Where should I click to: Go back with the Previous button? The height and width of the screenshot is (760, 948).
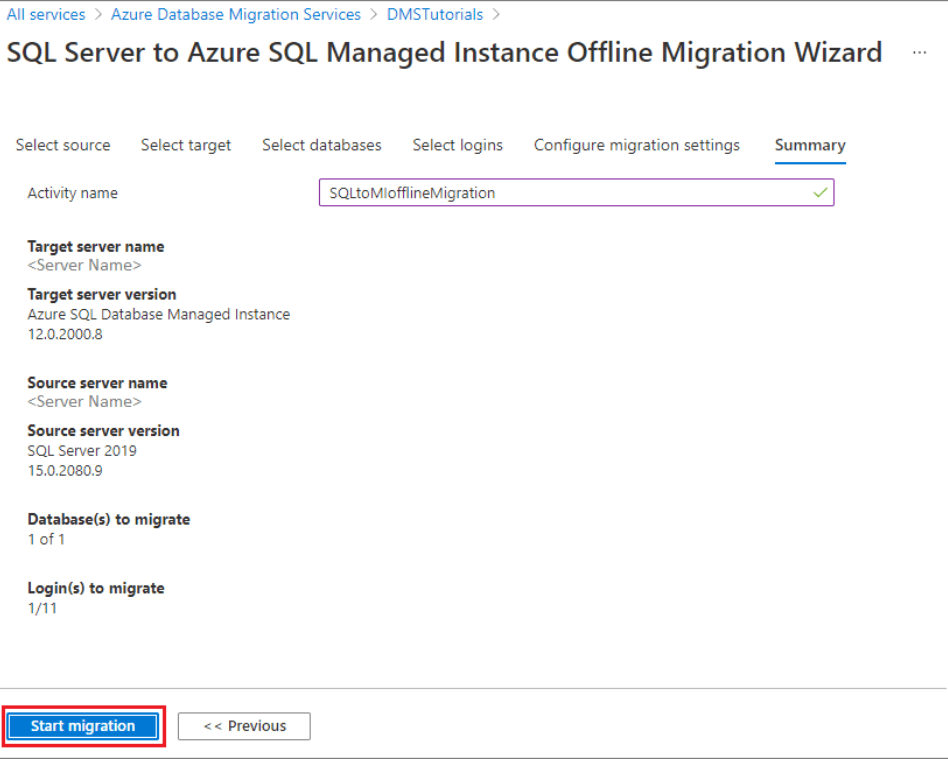tap(244, 726)
